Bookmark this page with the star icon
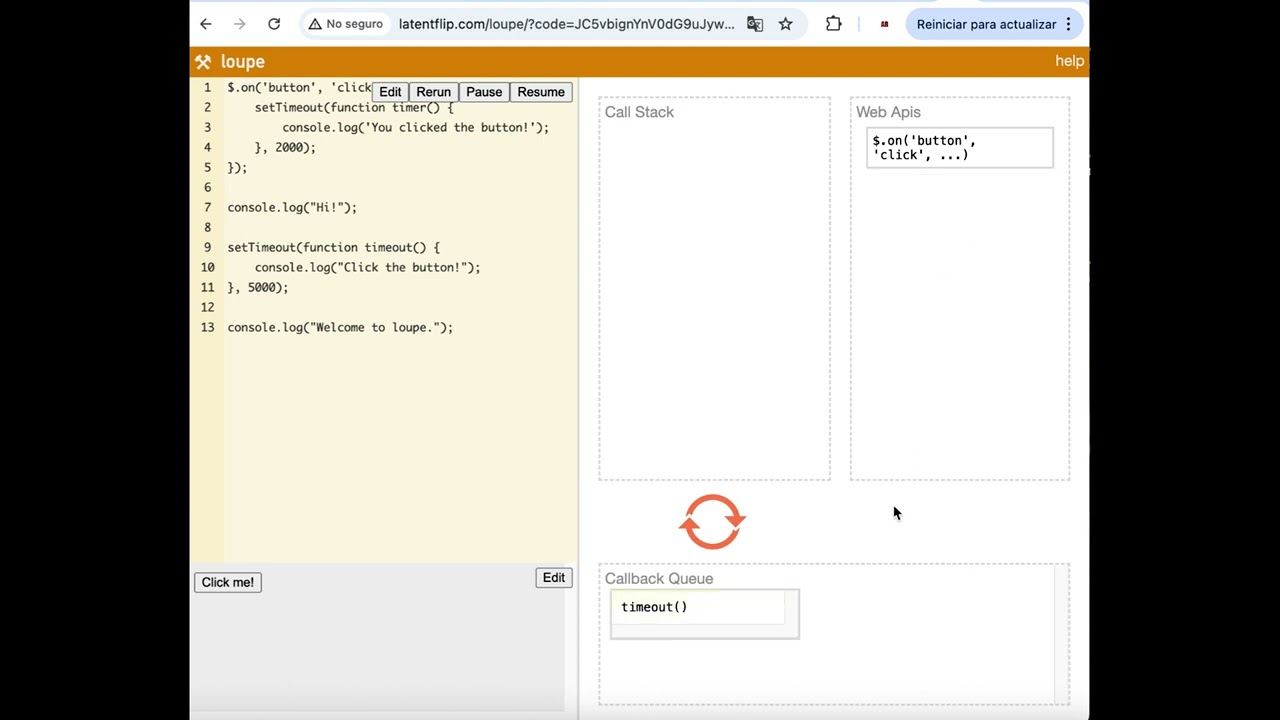 pyautogui.click(x=786, y=24)
